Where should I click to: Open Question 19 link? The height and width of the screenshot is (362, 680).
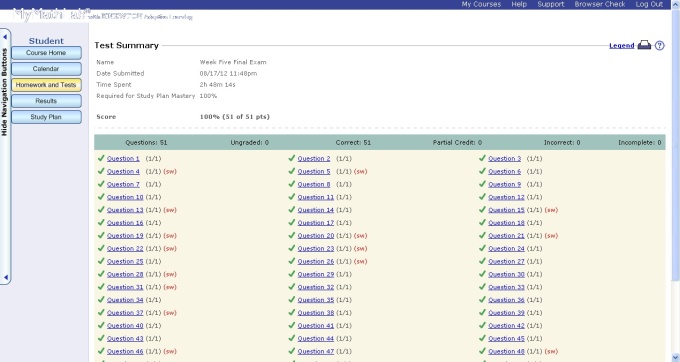(125, 236)
